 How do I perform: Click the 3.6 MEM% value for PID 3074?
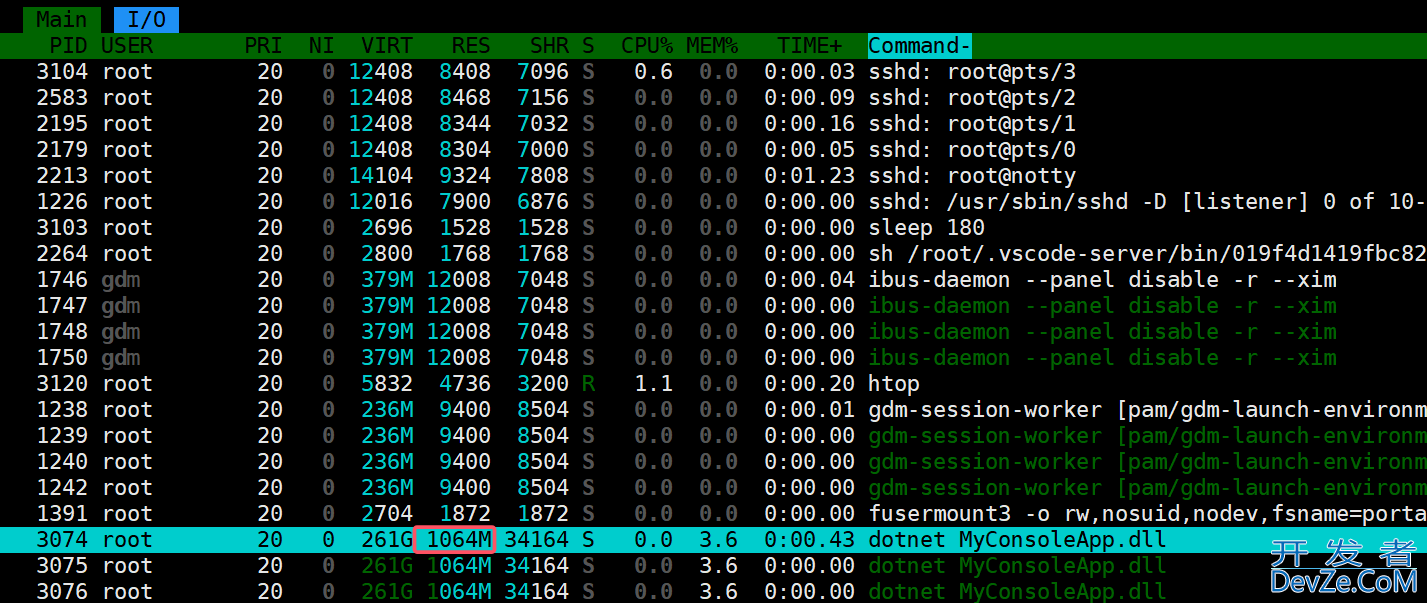[x=718, y=540]
